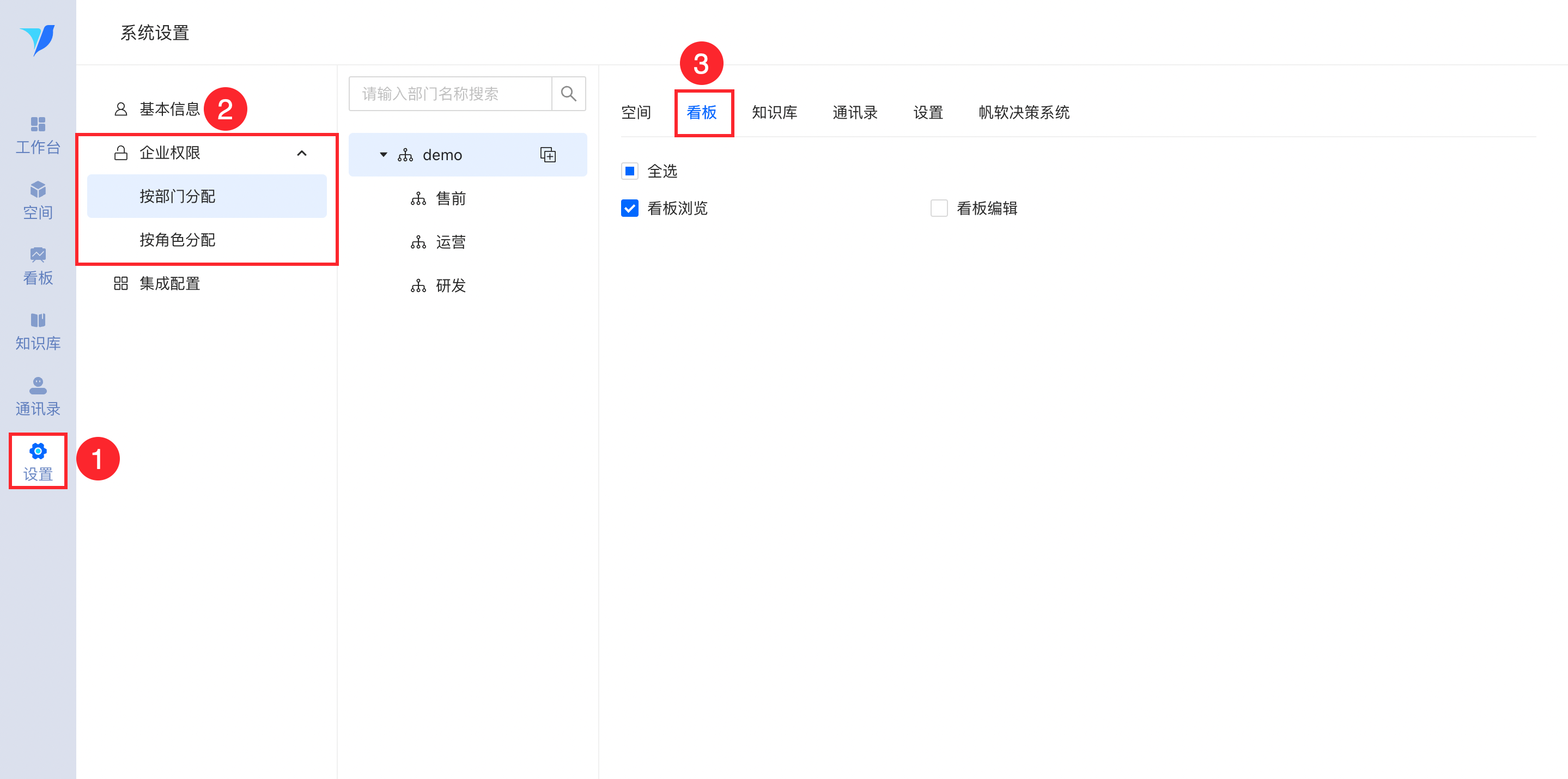Open 集成配置 in settings menu
Image resolution: width=1568 pixels, height=779 pixels.
(x=170, y=284)
